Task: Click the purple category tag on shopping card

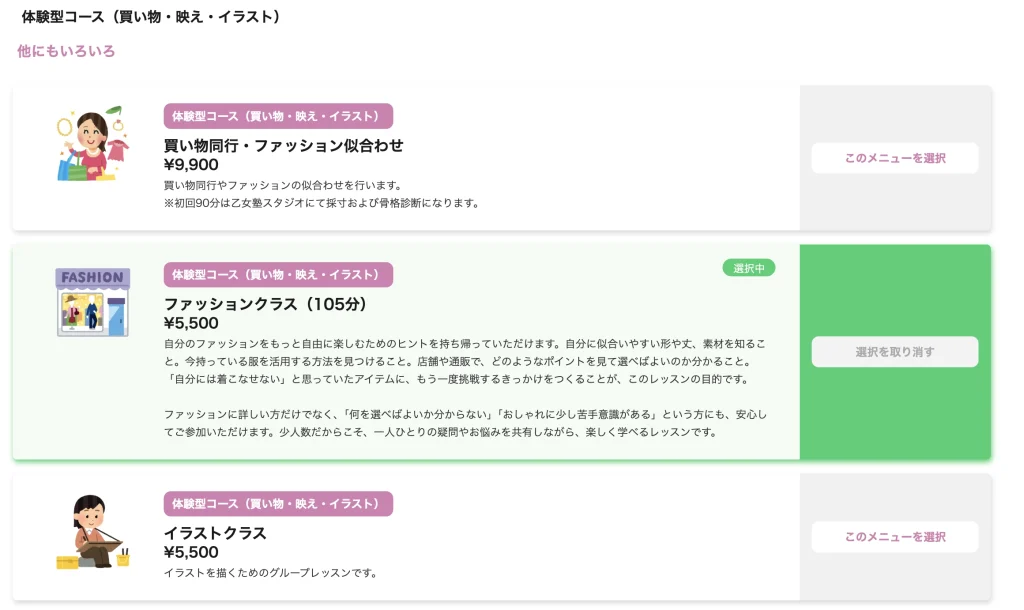Action: [278, 116]
